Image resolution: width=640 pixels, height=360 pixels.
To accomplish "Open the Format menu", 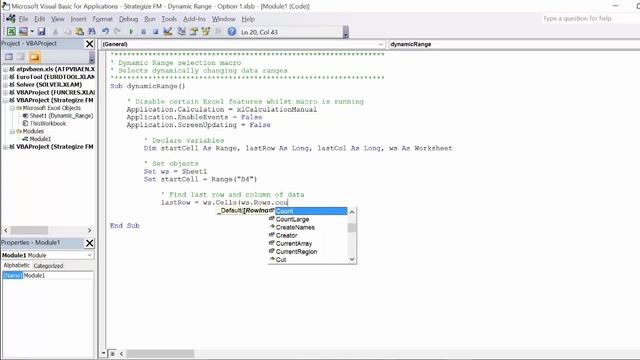I will (102, 19).
